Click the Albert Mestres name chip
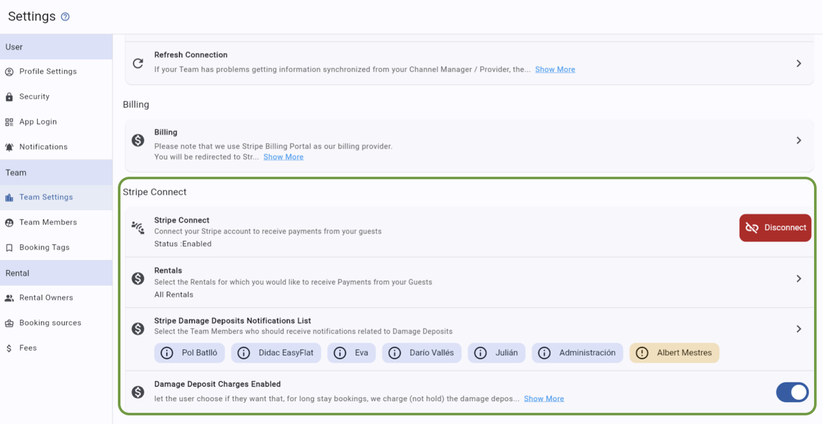Viewport: 828px width, 424px height. pyautogui.click(x=674, y=353)
